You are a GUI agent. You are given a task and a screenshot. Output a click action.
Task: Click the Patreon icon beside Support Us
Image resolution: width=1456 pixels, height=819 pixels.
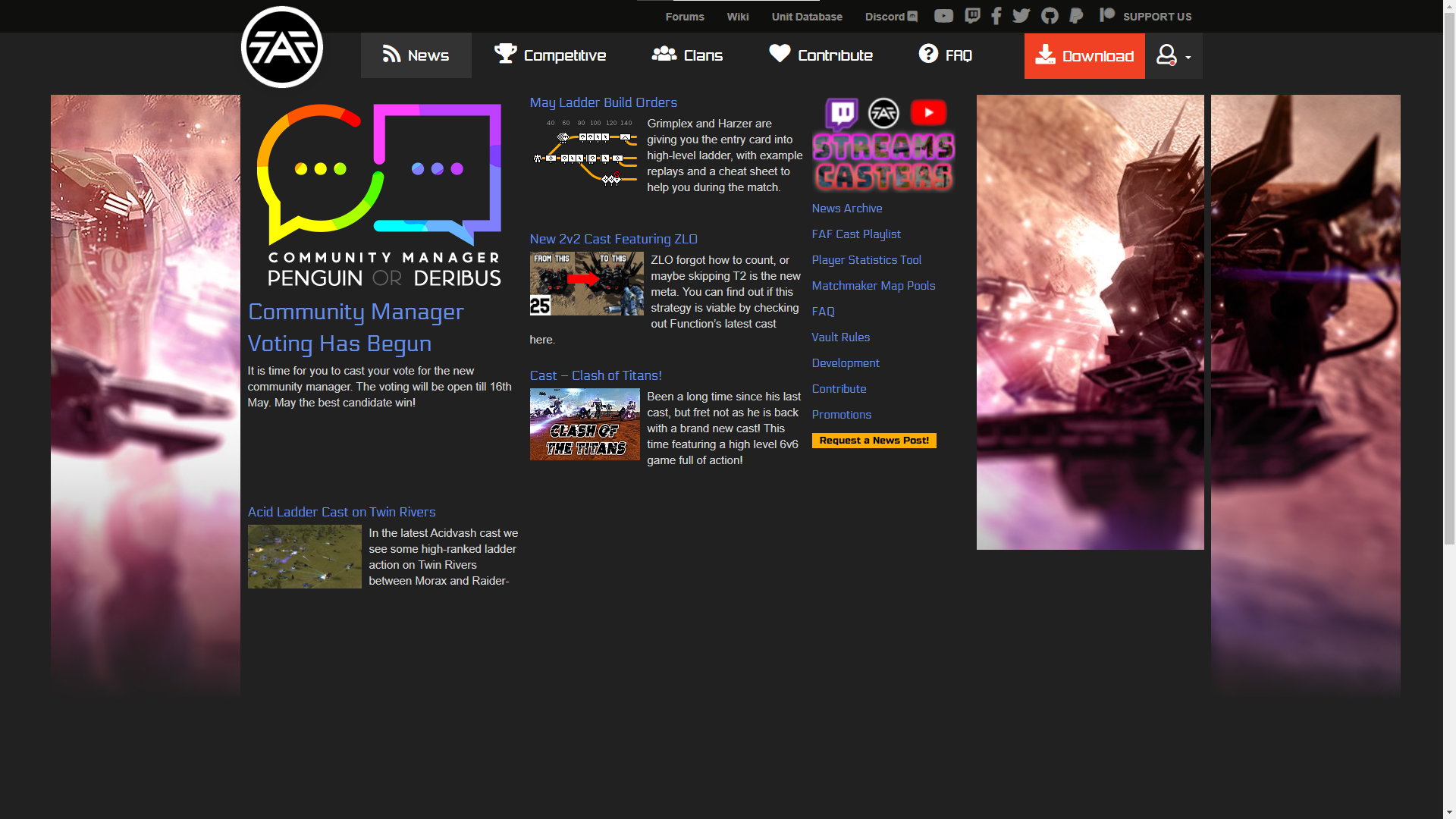coord(1107,15)
